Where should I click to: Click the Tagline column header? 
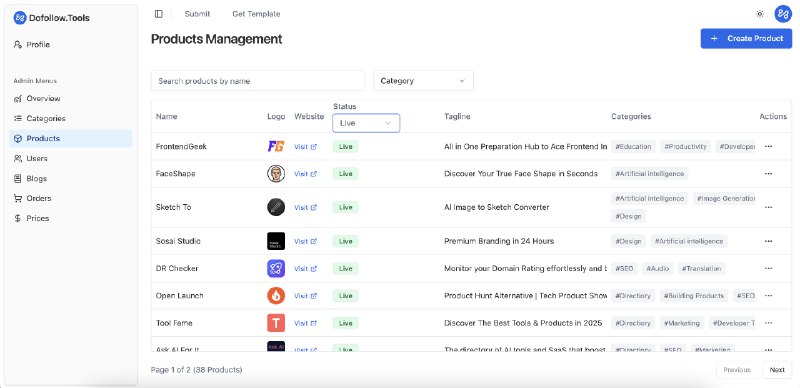[457, 116]
